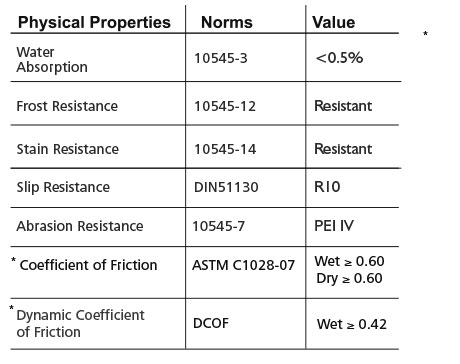Click the R10 slip value
The height and width of the screenshot is (364, 460).
(327, 187)
